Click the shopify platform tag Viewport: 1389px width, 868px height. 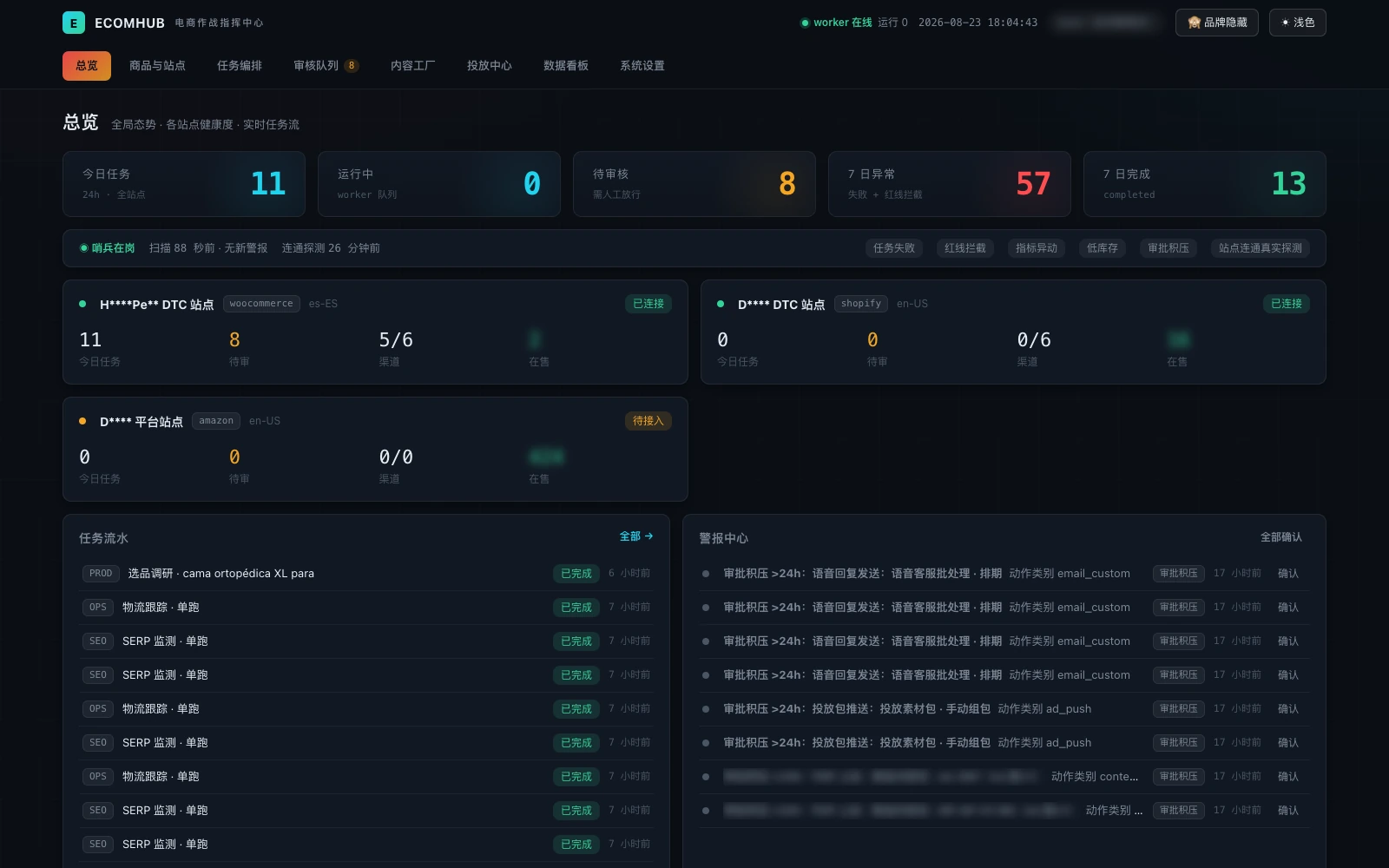pyautogui.click(x=861, y=304)
